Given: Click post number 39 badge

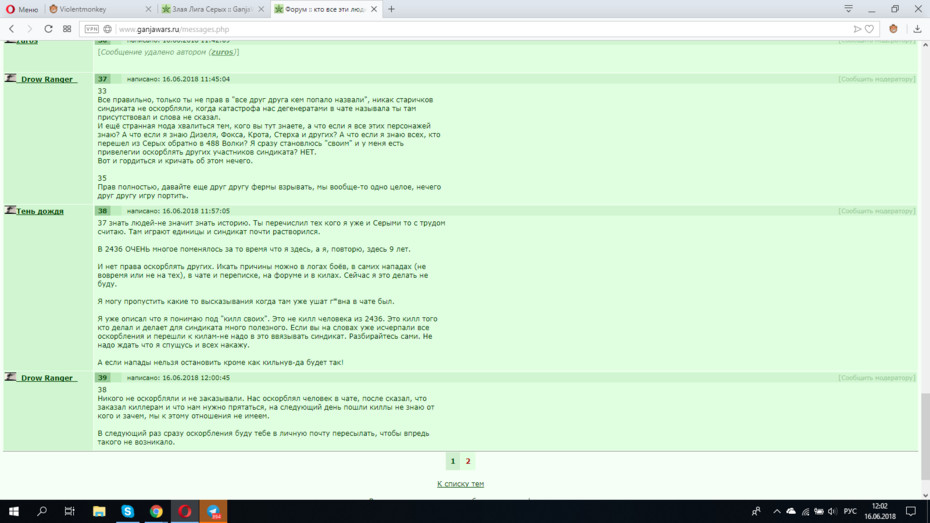Looking at the screenshot, I should (x=103, y=378).
